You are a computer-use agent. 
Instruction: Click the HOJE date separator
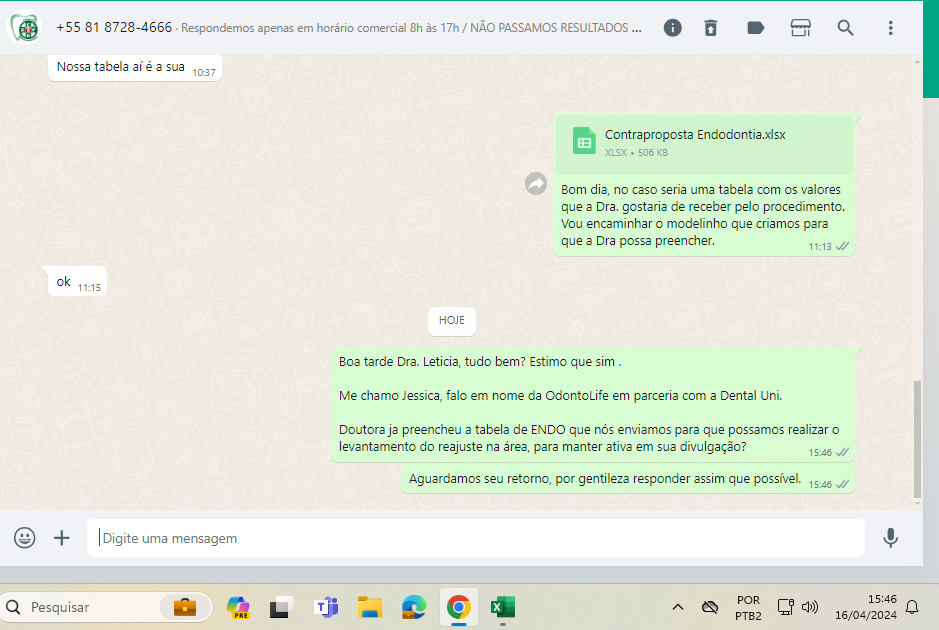pos(452,320)
